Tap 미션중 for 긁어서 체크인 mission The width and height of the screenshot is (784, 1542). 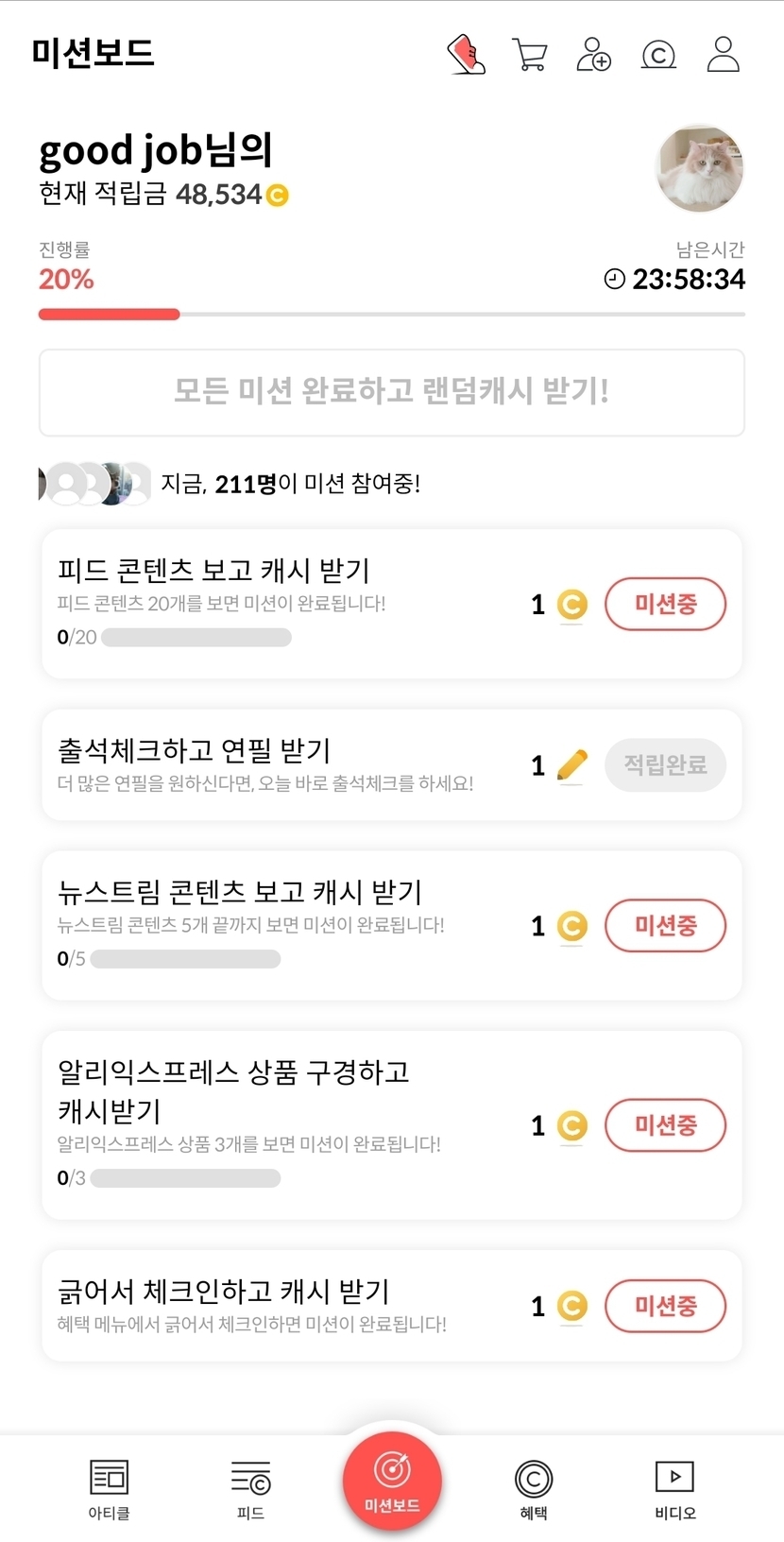pos(665,1306)
